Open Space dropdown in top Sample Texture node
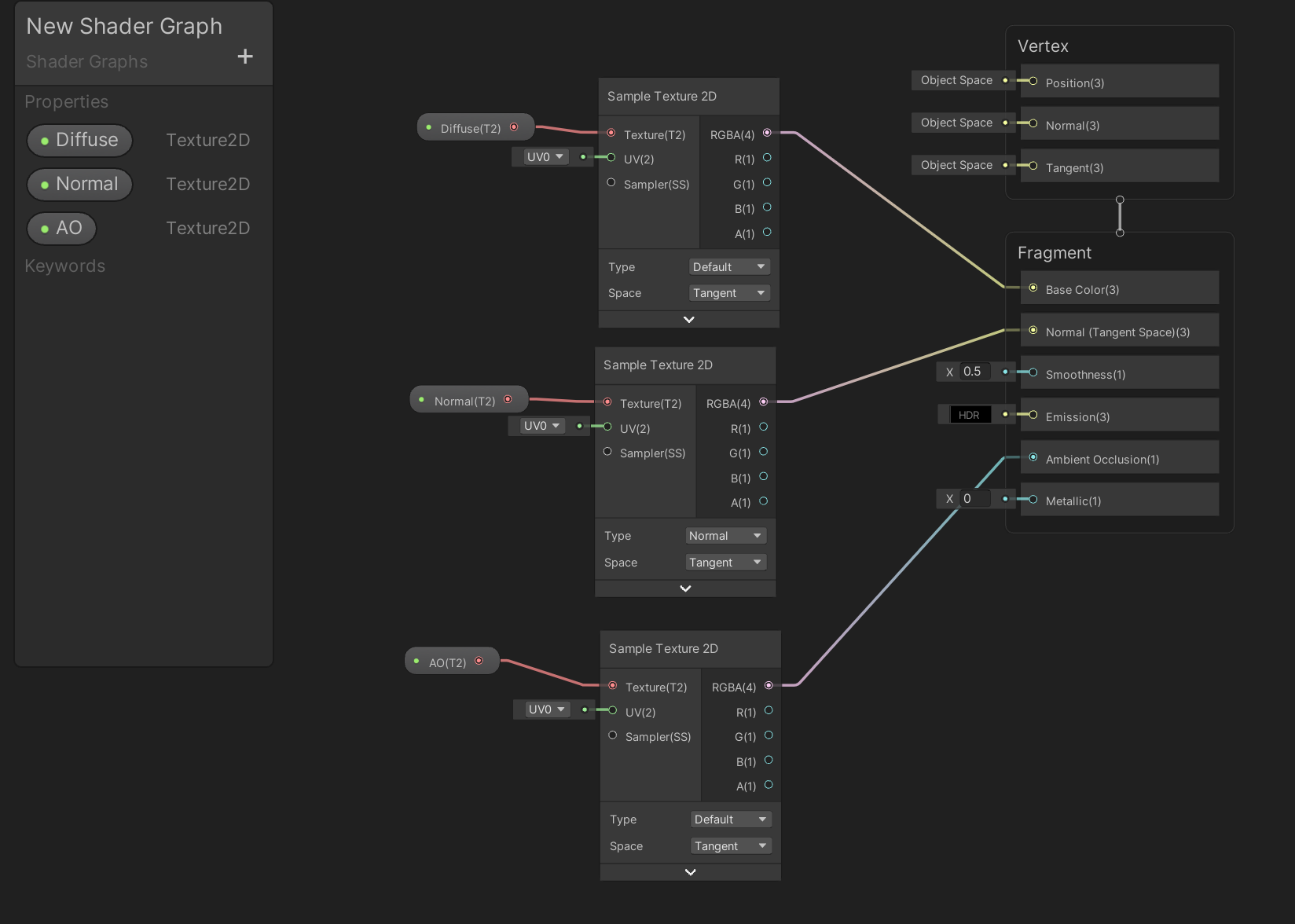This screenshot has width=1295, height=924. point(729,293)
